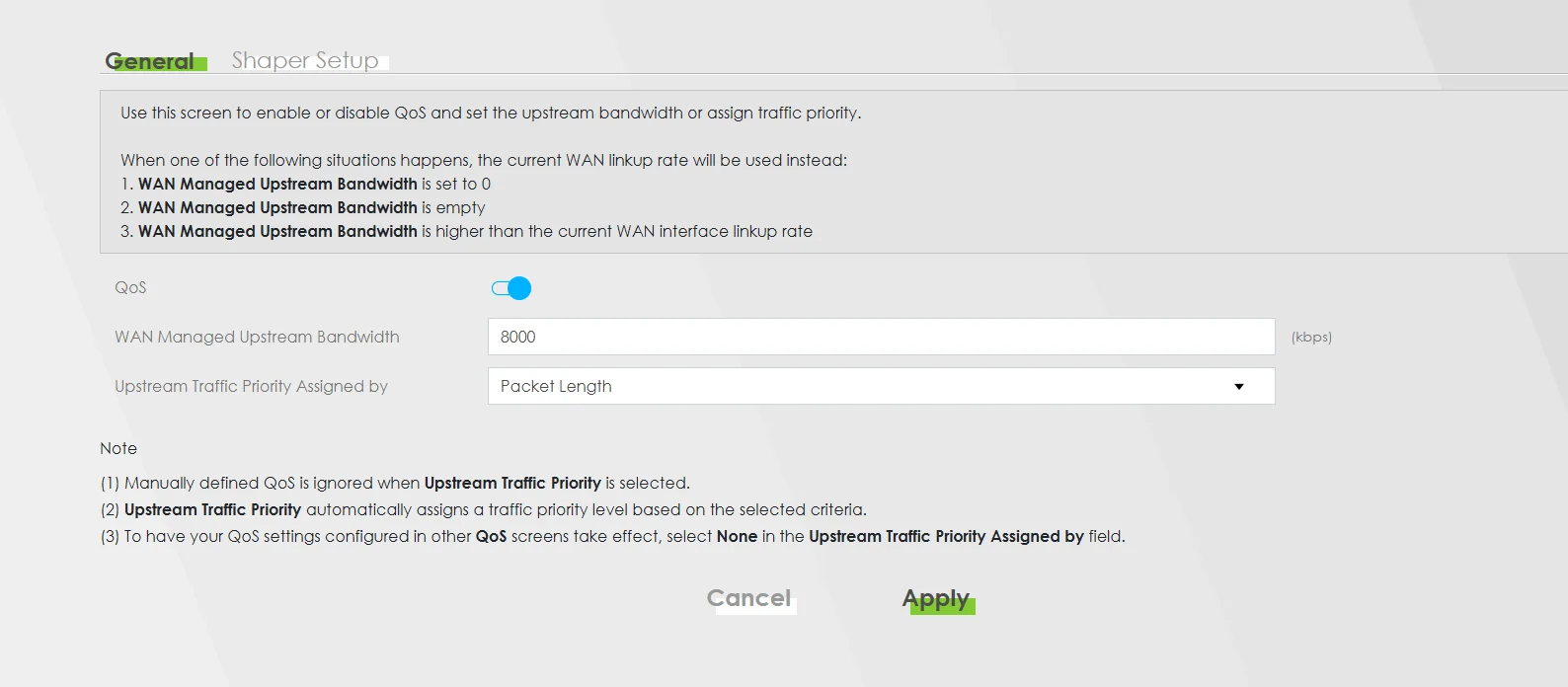The height and width of the screenshot is (687, 1568).
Task: Click the Note heading
Action: click(118, 448)
